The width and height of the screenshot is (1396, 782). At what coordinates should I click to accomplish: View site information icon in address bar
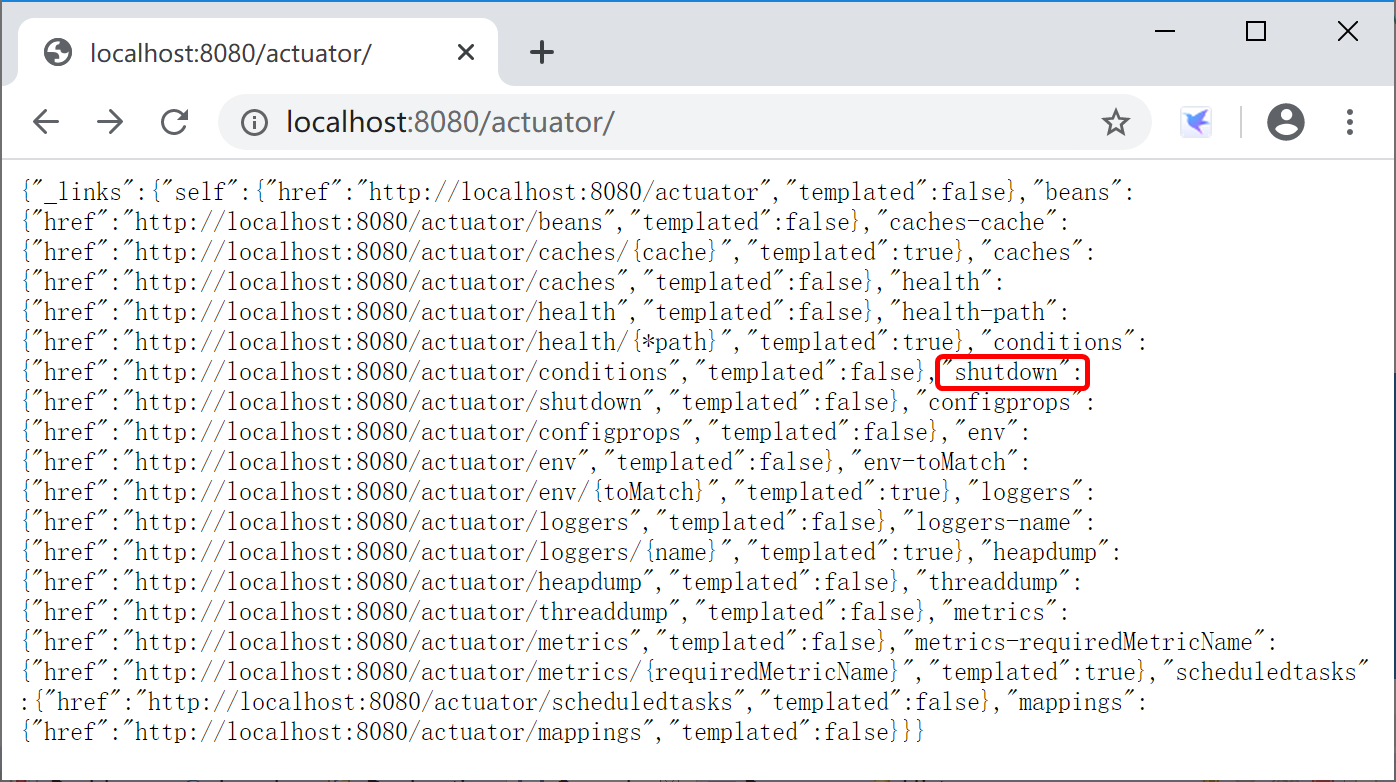(x=255, y=122)
